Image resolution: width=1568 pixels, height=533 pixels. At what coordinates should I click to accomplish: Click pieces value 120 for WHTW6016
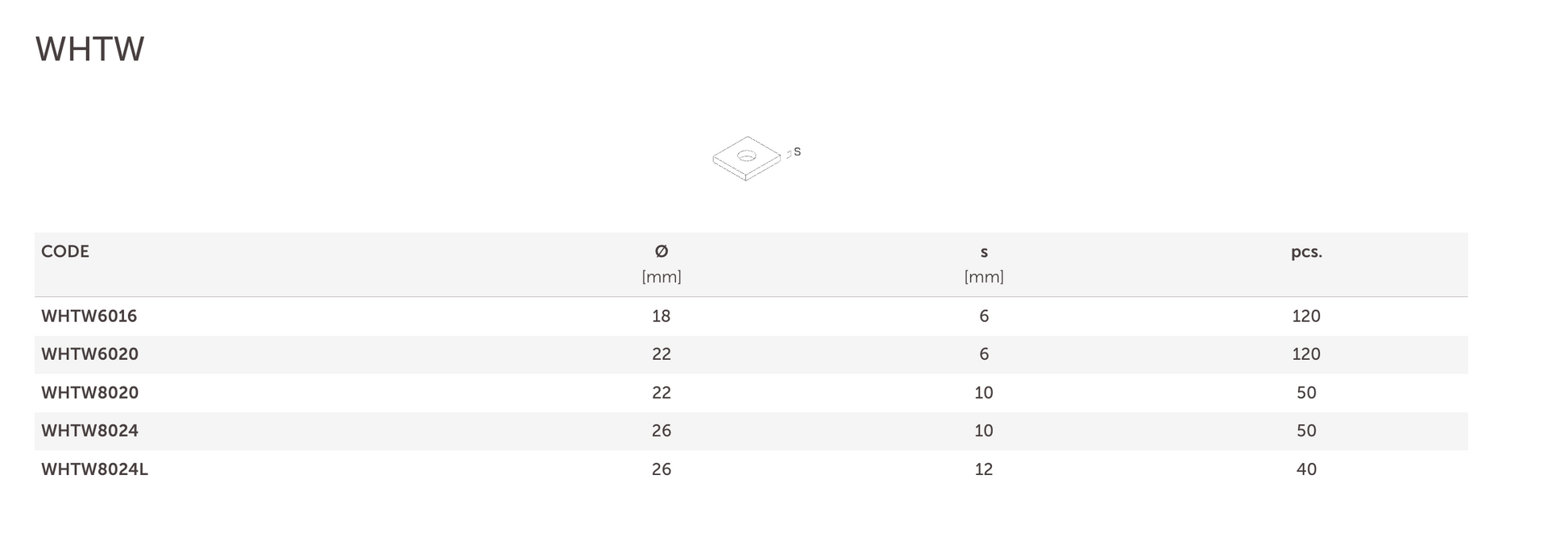click(1306, 316)
